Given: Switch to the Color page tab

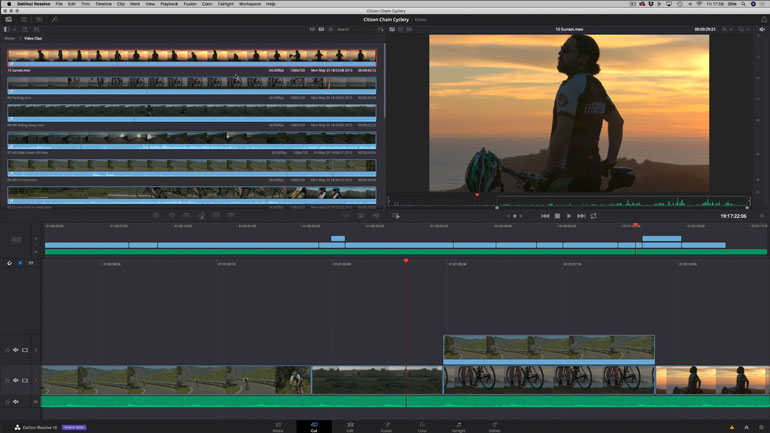Looking at the screenshot, I should coord(422,427).
